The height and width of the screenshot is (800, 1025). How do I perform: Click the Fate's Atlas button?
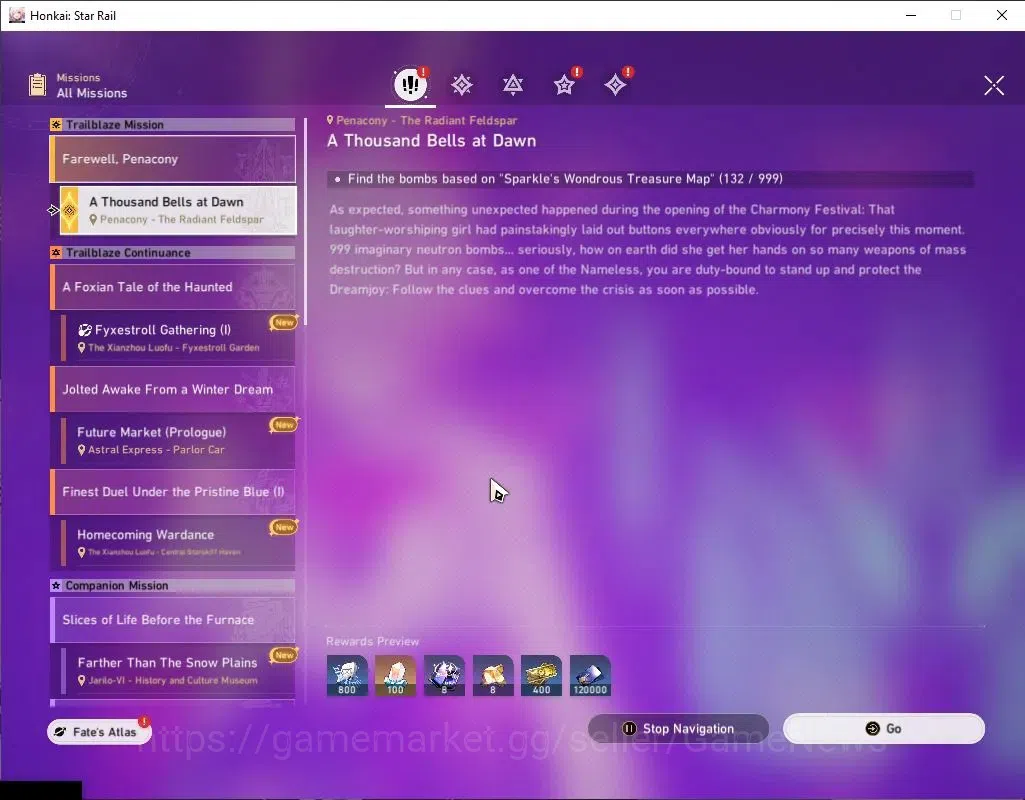tap(99, 731)
